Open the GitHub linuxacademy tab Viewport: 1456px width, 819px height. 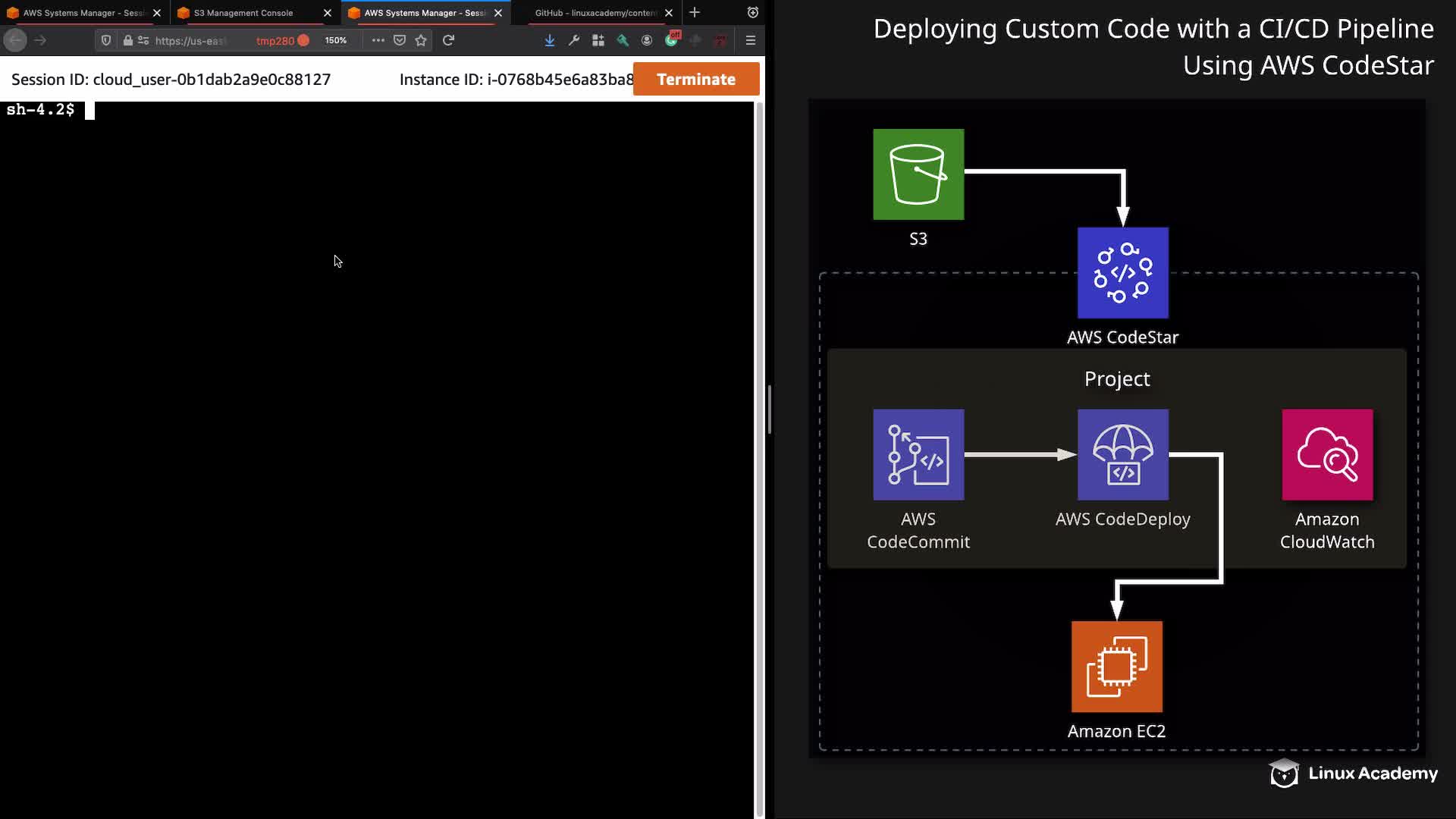(595, 13)
